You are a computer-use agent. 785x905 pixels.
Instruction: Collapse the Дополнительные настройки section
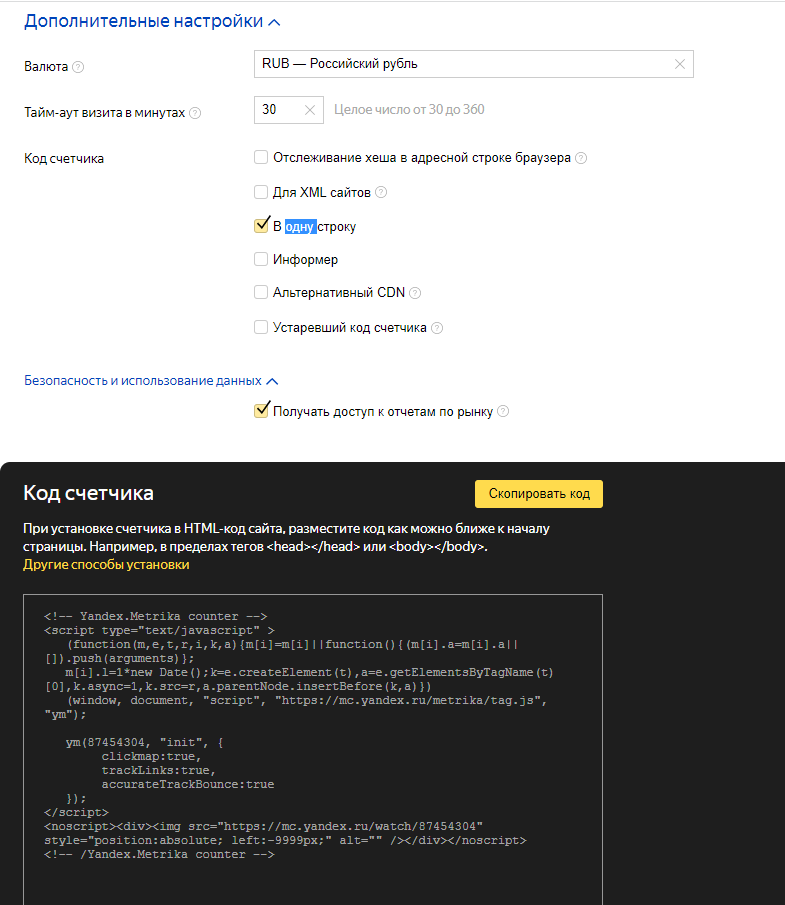tap(152, 21)
